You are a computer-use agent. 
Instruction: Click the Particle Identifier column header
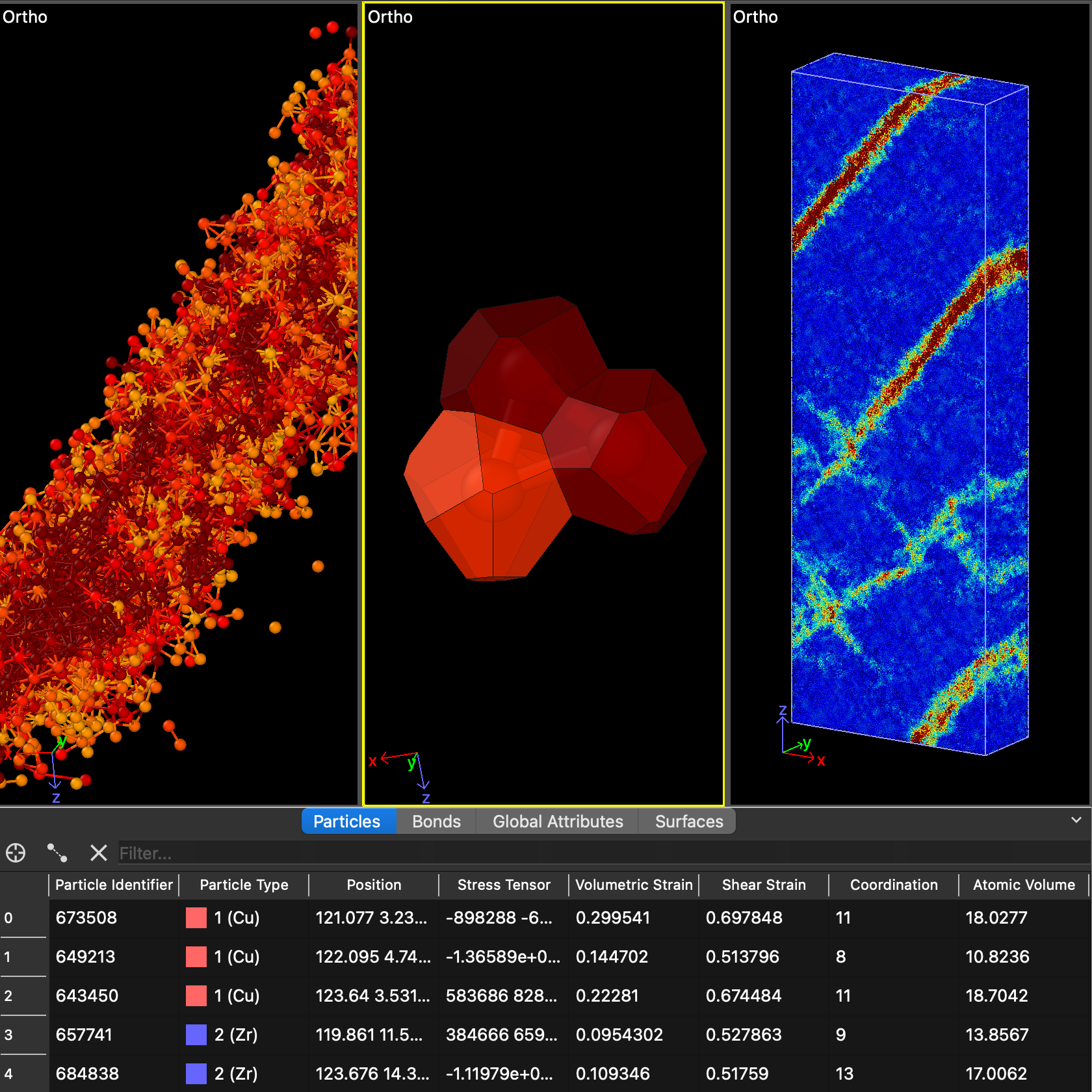[x=114, y=885]
